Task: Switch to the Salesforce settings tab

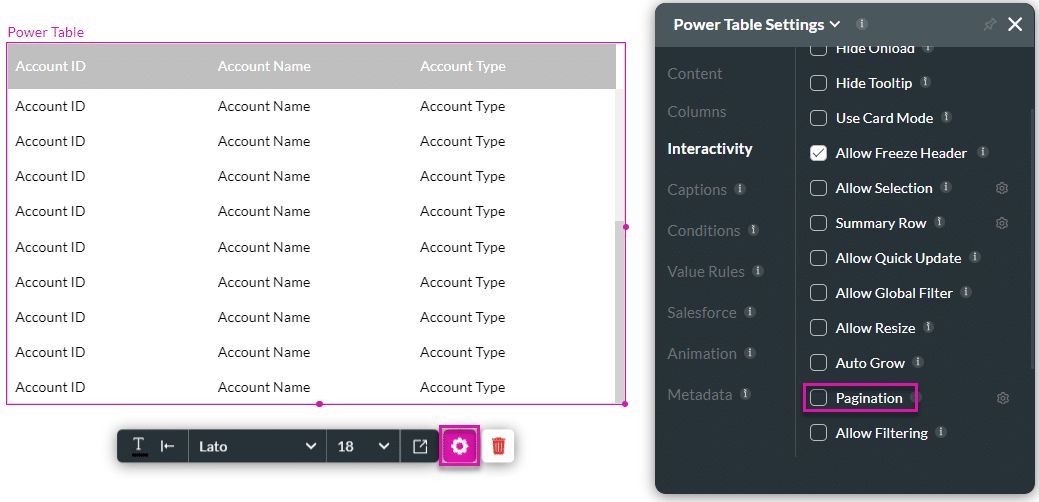Action: pos(702,313)
